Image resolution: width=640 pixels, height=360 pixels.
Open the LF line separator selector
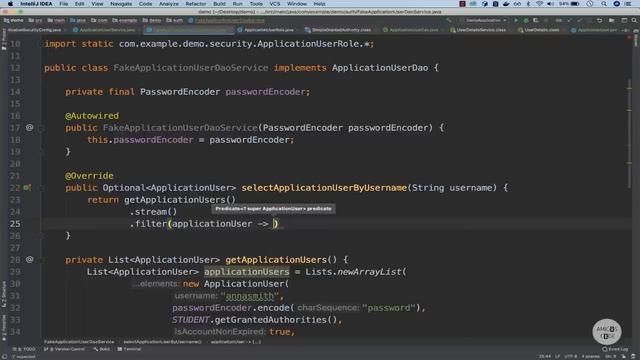point(557,357)
